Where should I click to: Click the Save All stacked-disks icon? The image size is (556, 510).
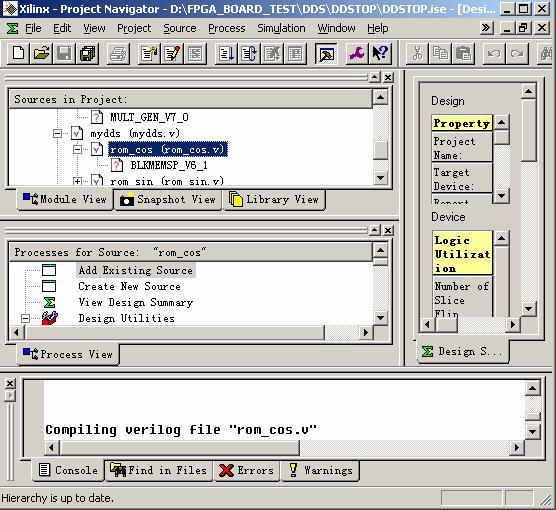coord(87,54)
